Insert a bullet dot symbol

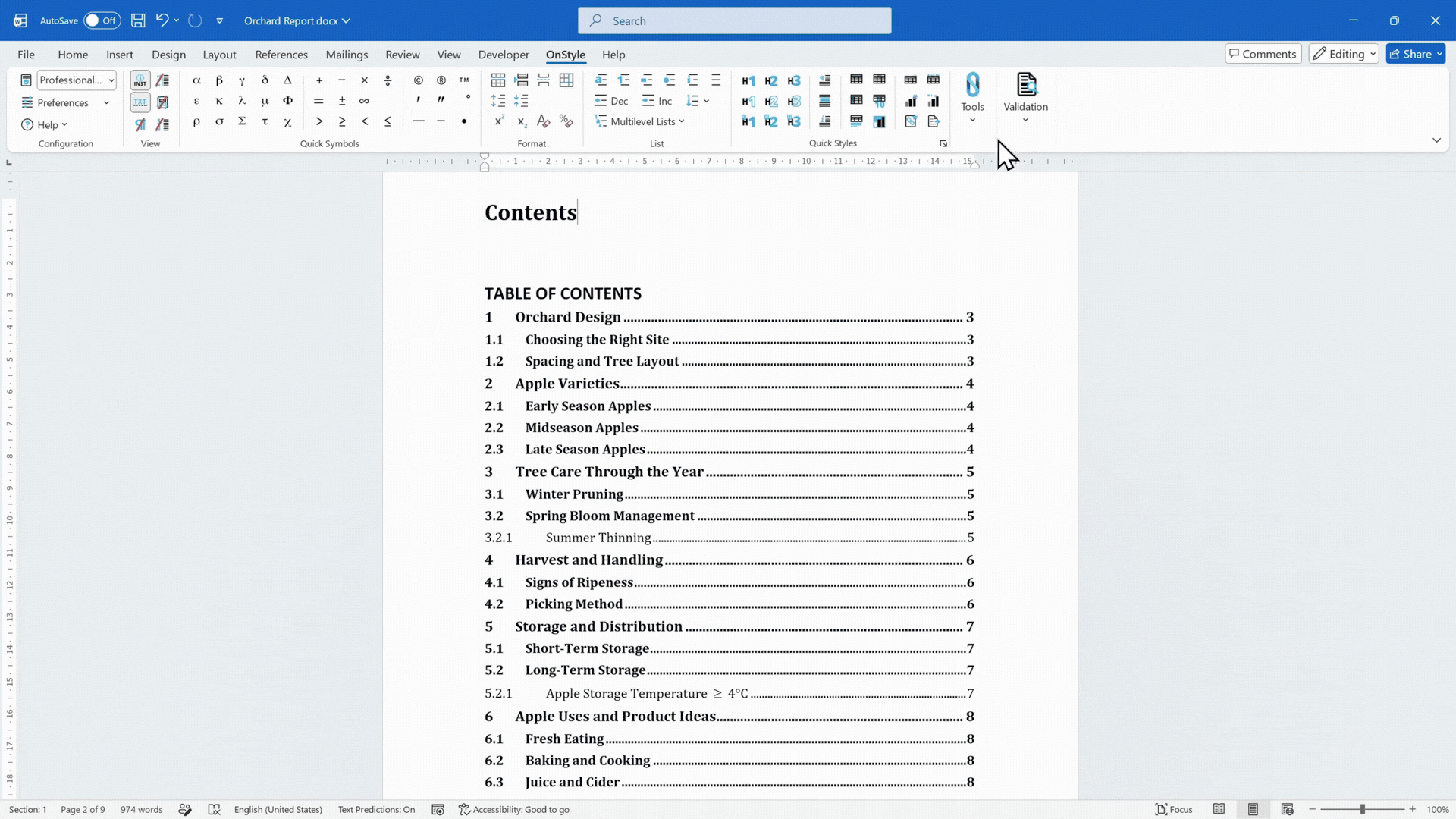[x=464, y=121]
